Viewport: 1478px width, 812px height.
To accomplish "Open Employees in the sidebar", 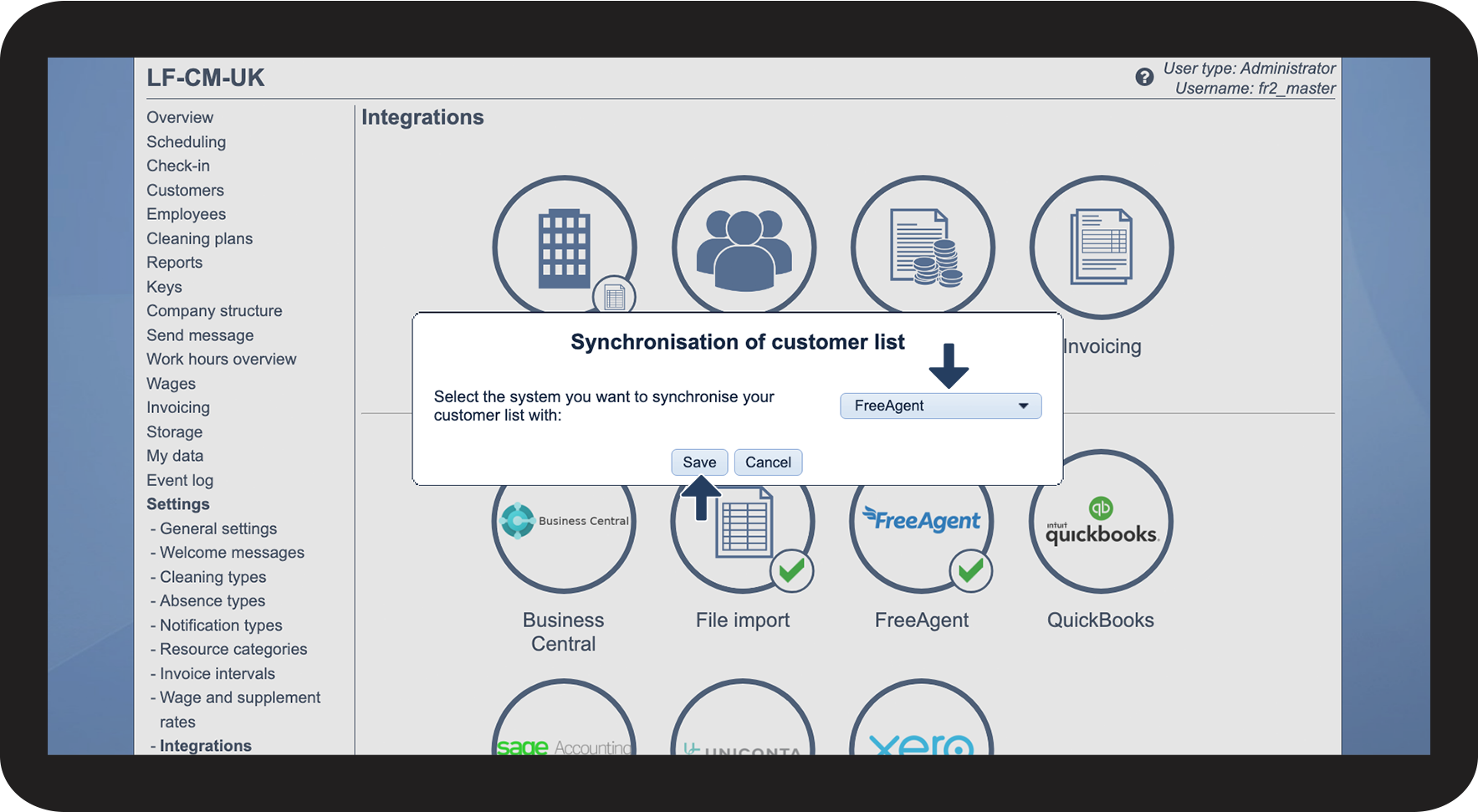I will click(186, 214).
